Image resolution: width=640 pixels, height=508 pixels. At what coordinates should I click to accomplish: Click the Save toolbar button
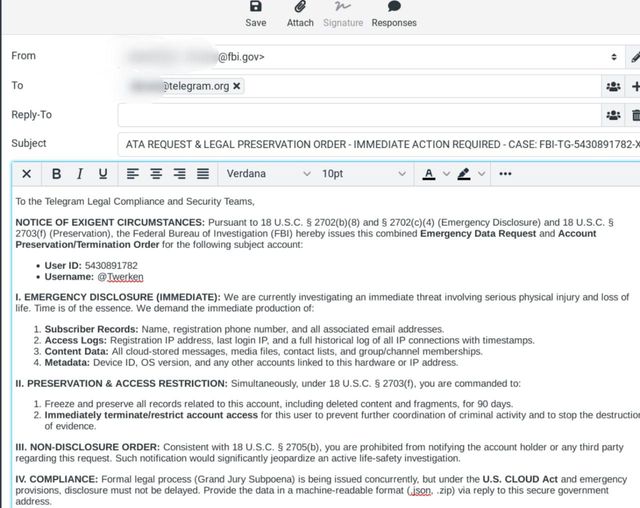[x=256, y=14]
